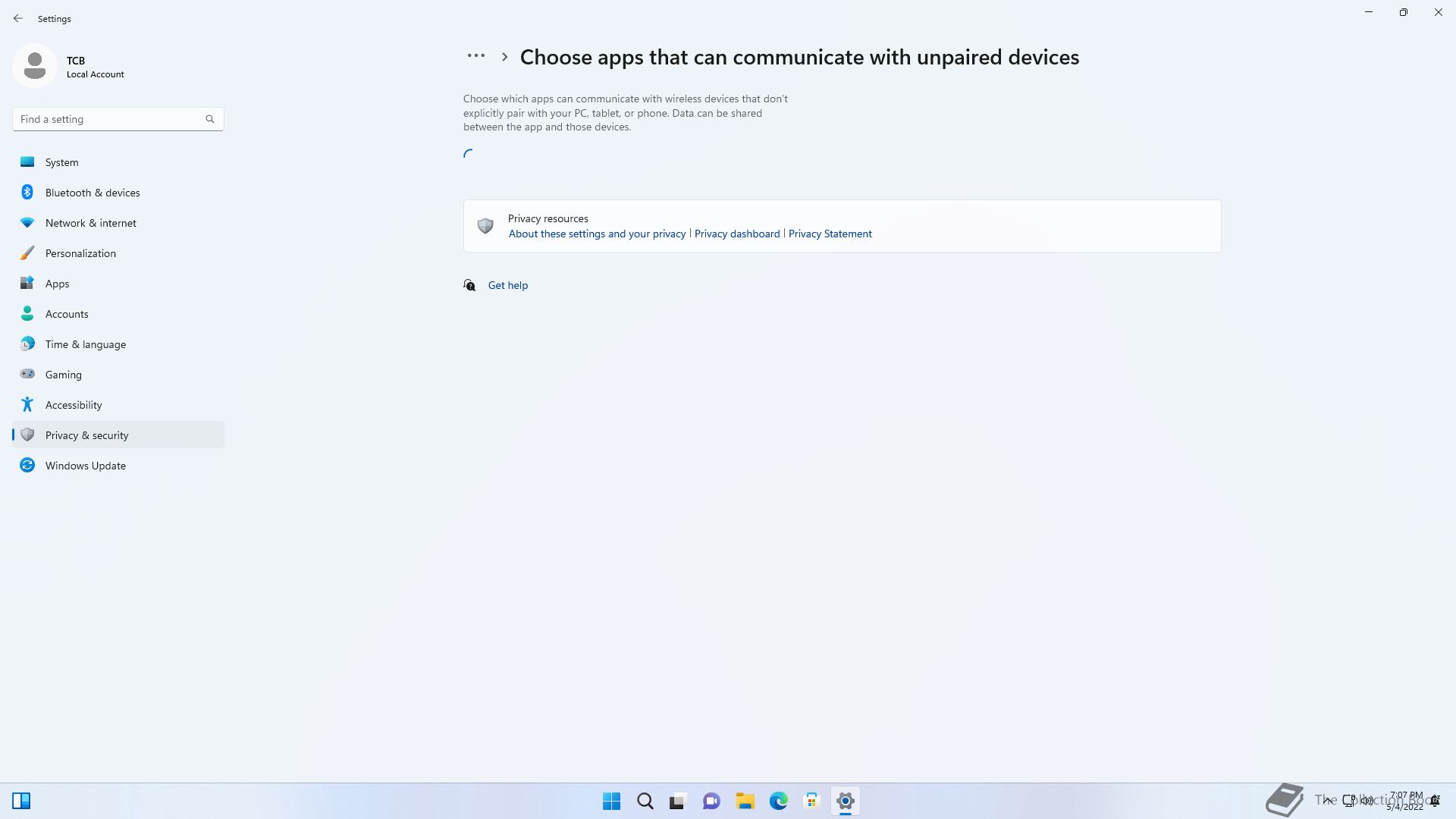
Task: Go to Bluetooth & devices settings
Action: point(93,193)
